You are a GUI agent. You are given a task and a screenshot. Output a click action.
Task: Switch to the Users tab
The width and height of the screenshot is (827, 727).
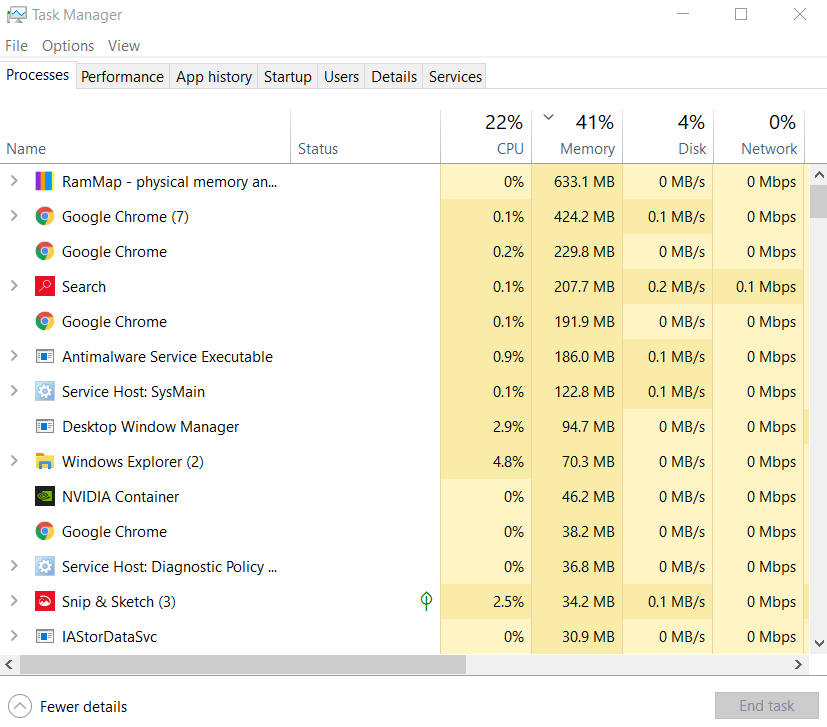tap(341, 77)
